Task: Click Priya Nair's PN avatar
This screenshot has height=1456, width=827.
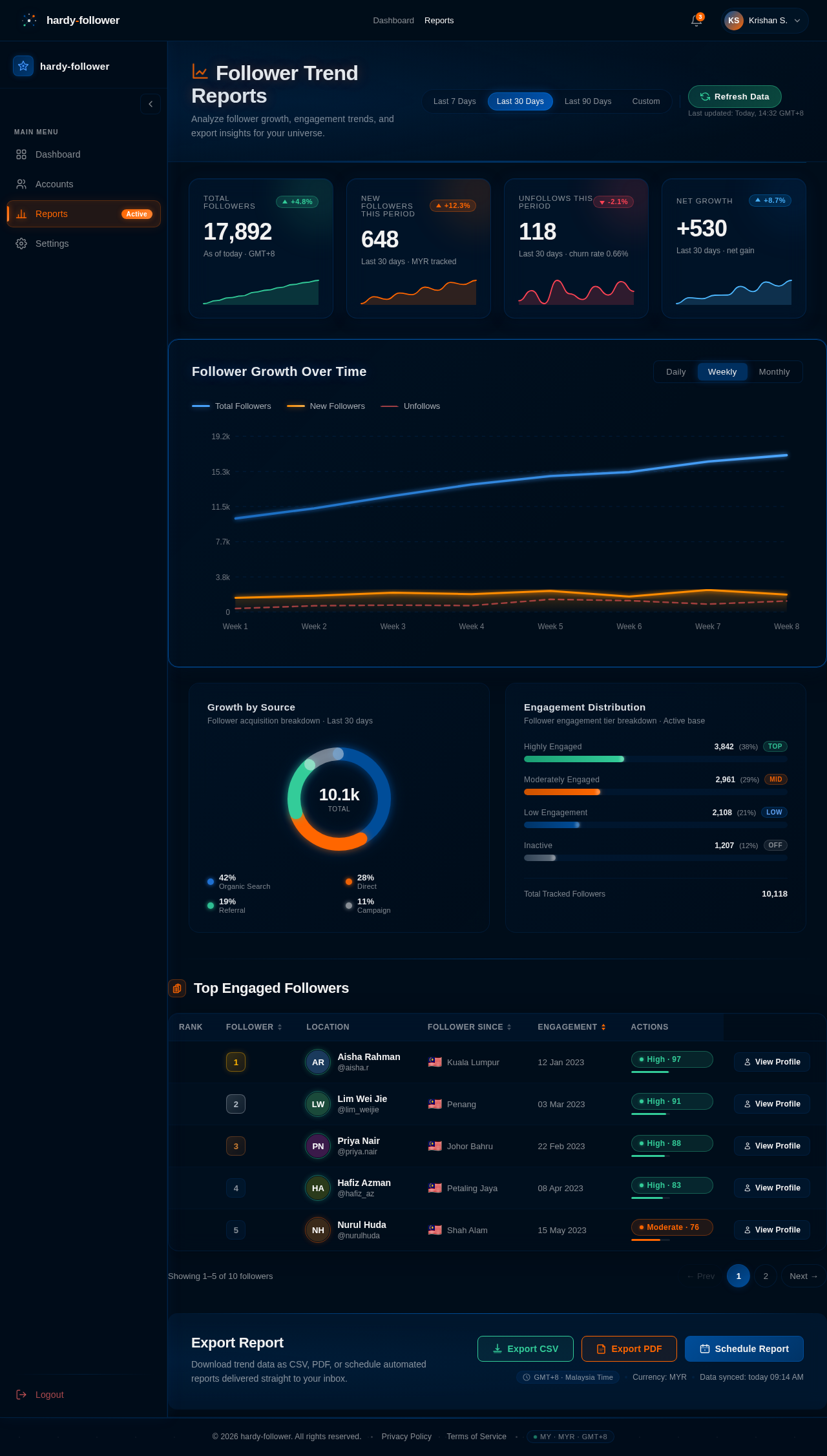Action: pyautogui.click(x=318, y=1146)
